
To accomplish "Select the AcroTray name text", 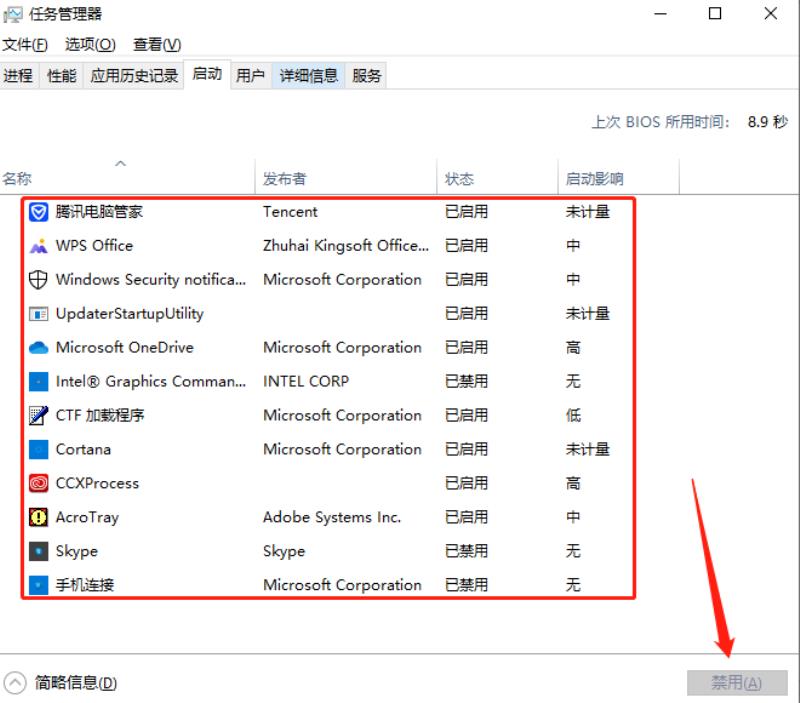I will [x=87, y=517].
